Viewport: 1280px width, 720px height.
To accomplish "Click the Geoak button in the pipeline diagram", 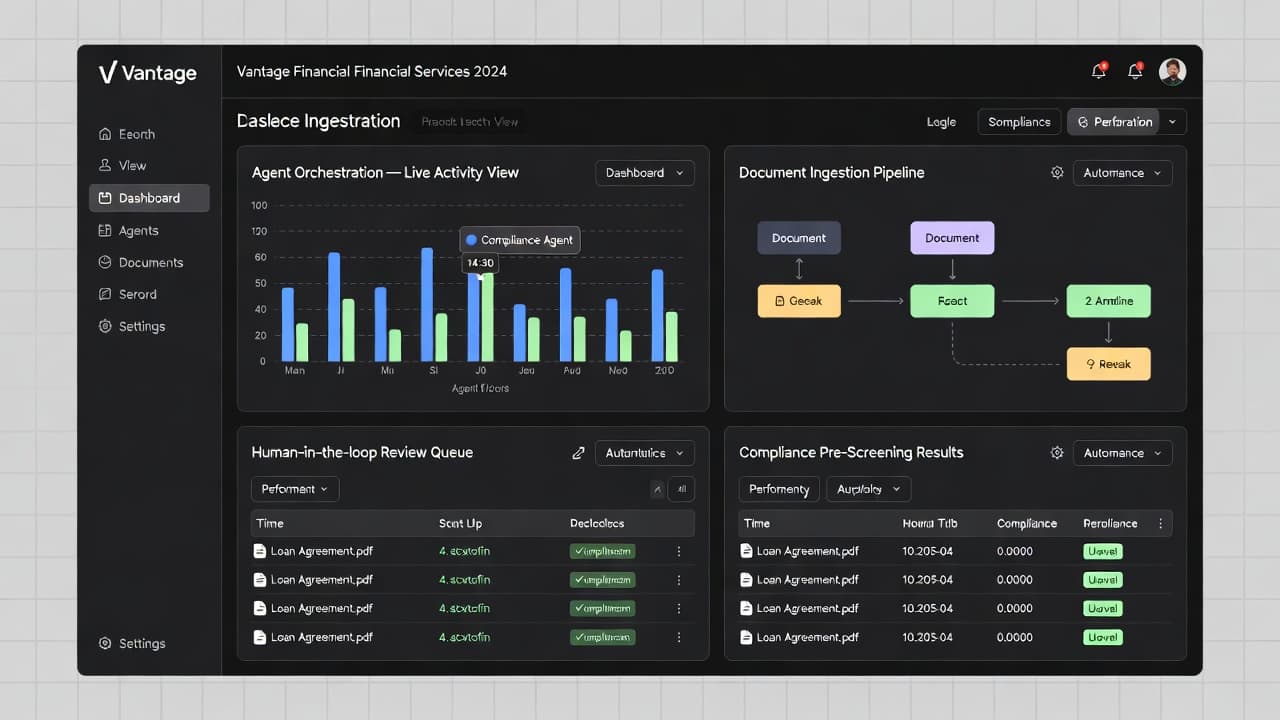I will [799, 300].
